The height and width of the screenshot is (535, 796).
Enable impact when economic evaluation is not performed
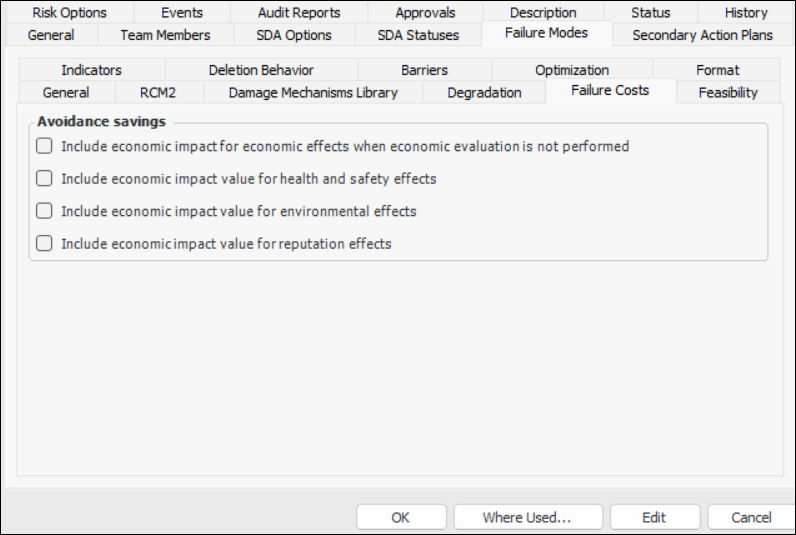click(44, 146)
